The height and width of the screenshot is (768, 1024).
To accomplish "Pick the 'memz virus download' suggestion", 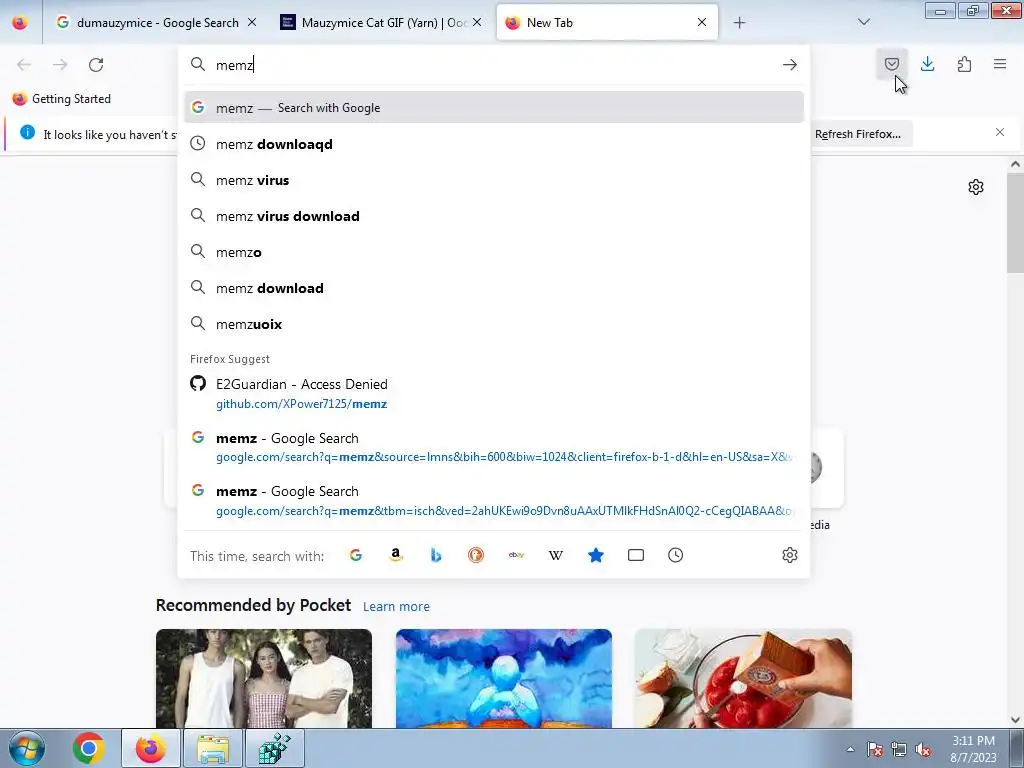I will [x=494, y=216].
